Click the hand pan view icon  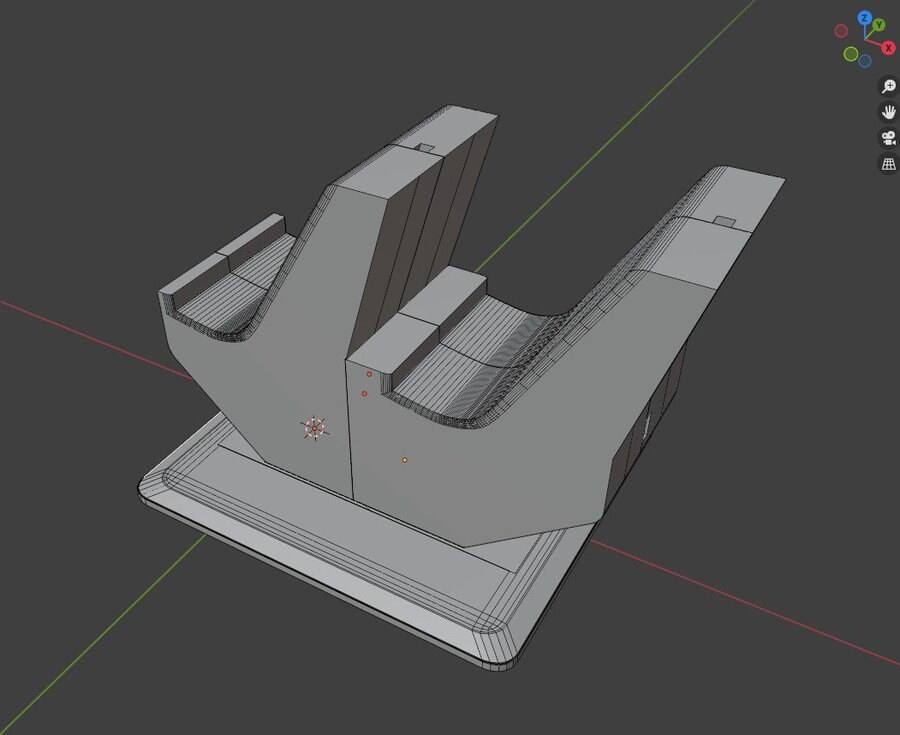click(889, 112)
